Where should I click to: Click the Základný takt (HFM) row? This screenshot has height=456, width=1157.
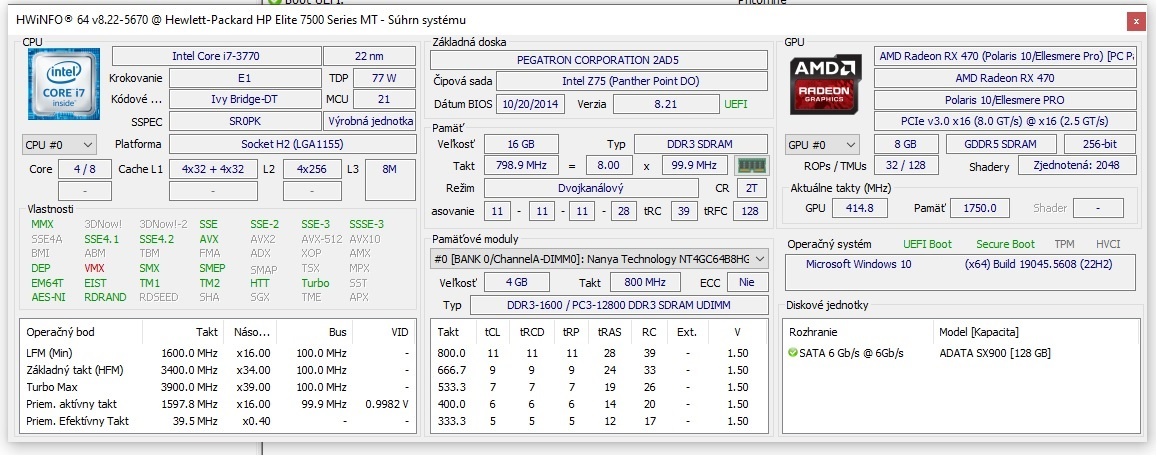pos(218,370)
